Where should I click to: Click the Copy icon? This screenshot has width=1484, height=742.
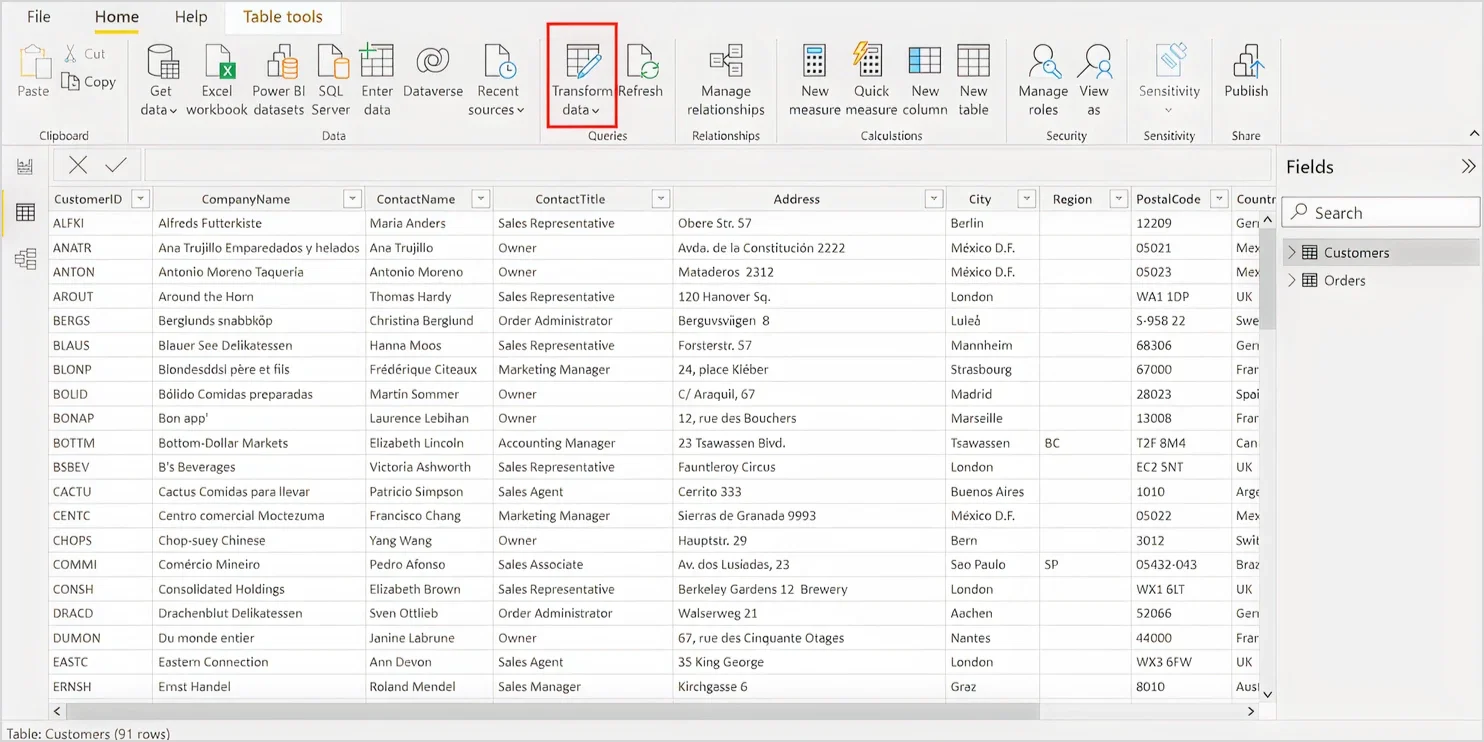[x=70, y=82]
